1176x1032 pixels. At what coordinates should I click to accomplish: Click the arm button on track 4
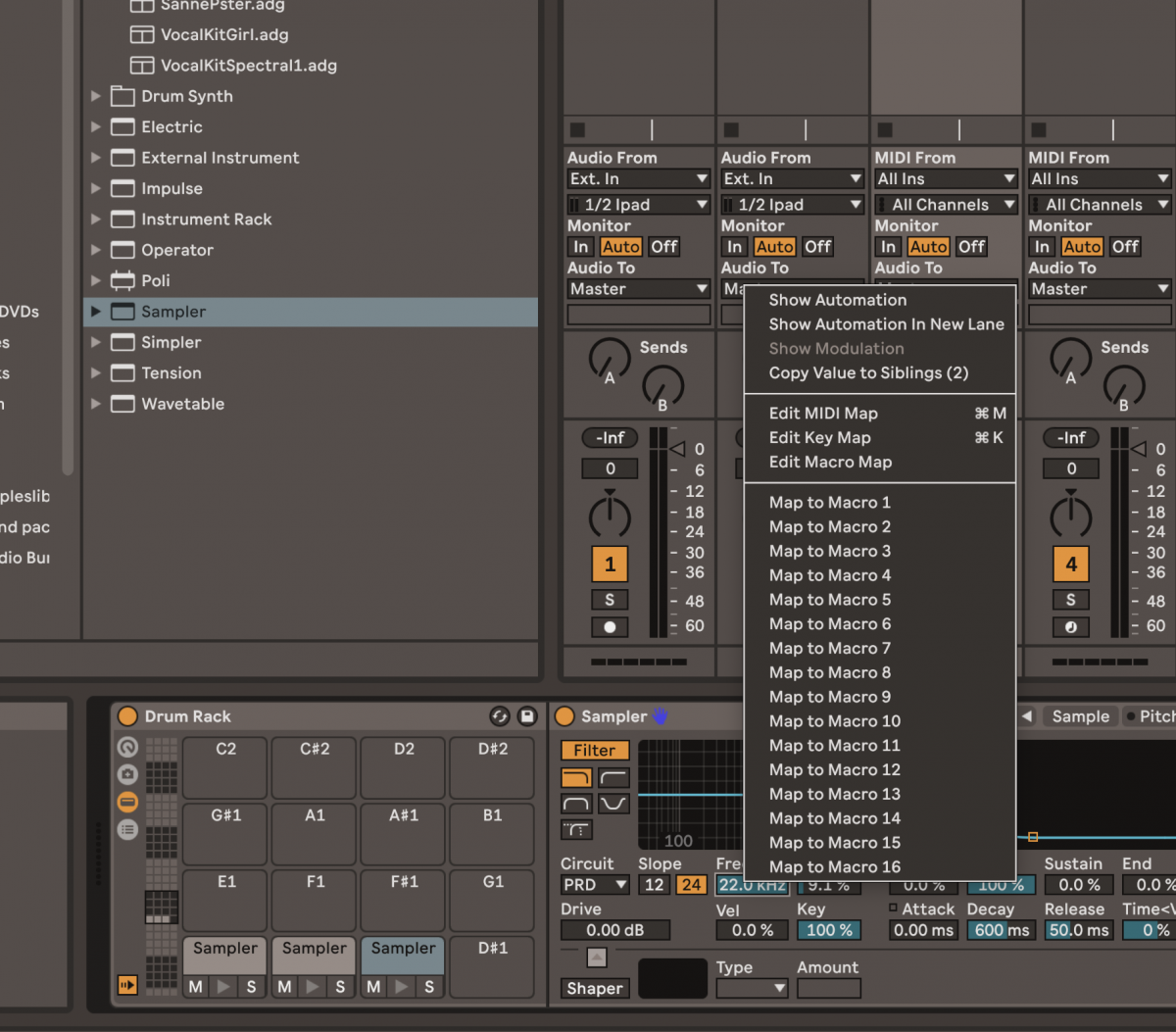tap(1070, 626)
